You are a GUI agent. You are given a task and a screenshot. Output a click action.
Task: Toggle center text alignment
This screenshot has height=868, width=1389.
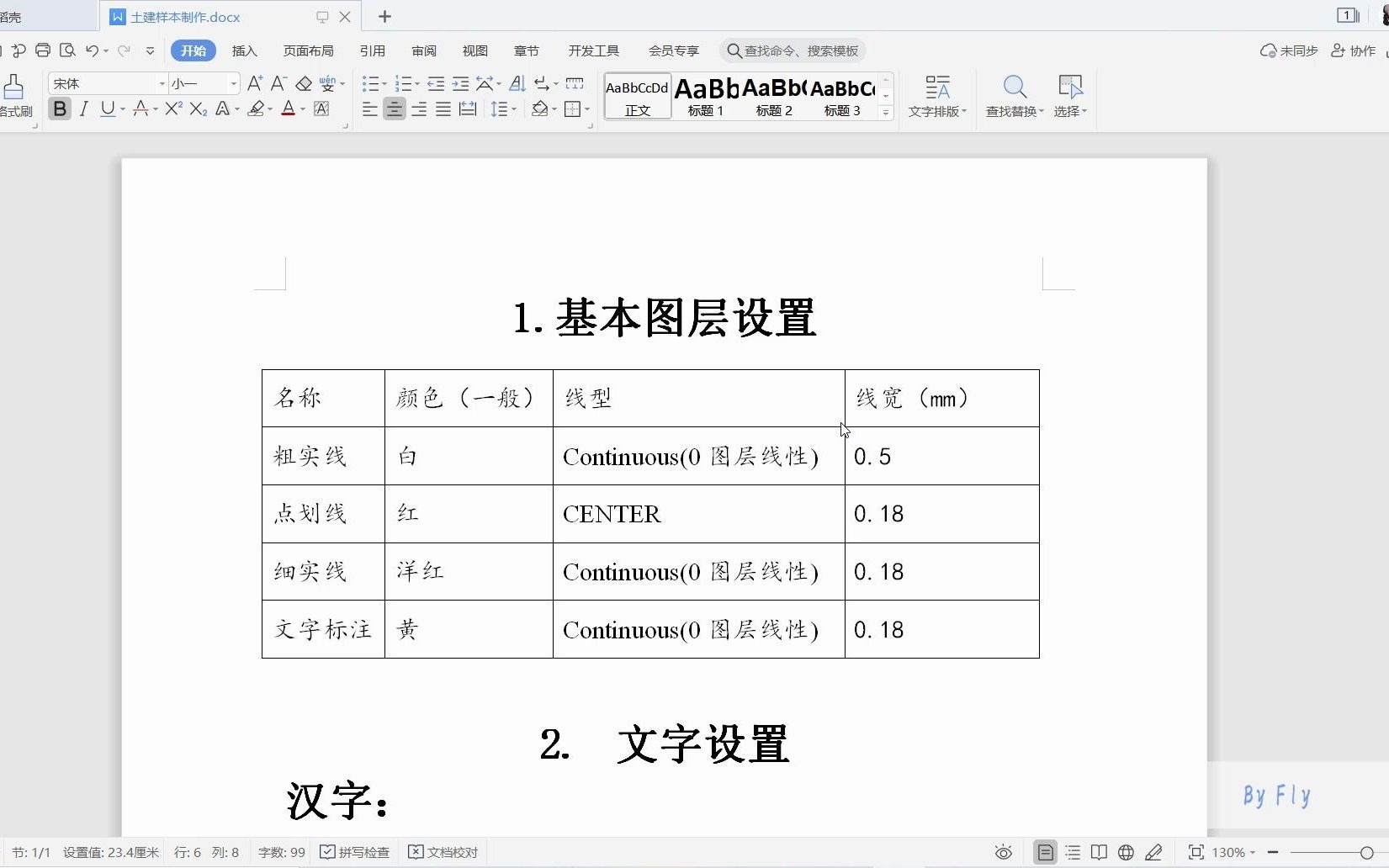394,108
